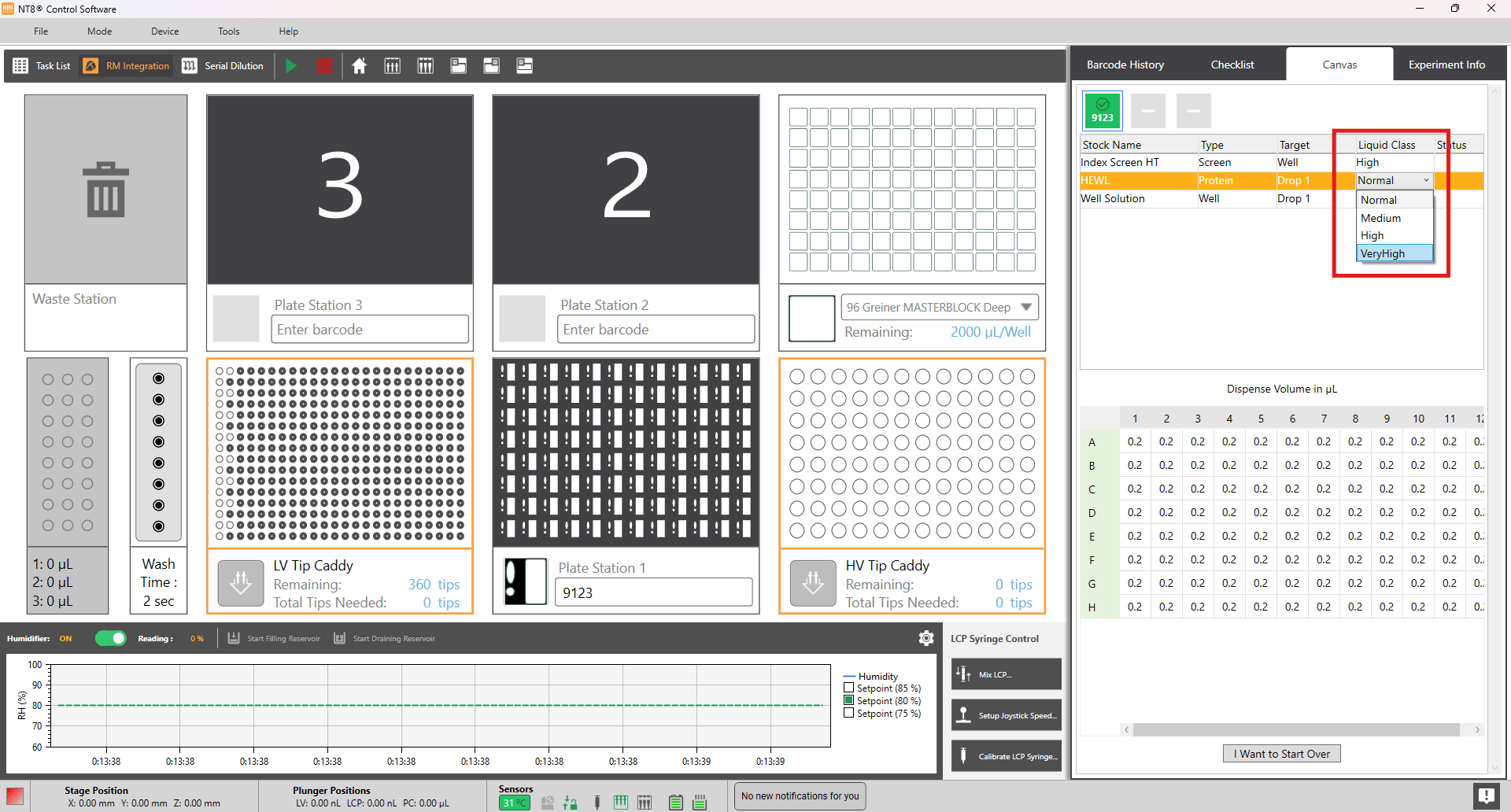This screenshot has width=1511, height=812.
Task: Click the Wash Time 2 sec panel
Action: 158,582
